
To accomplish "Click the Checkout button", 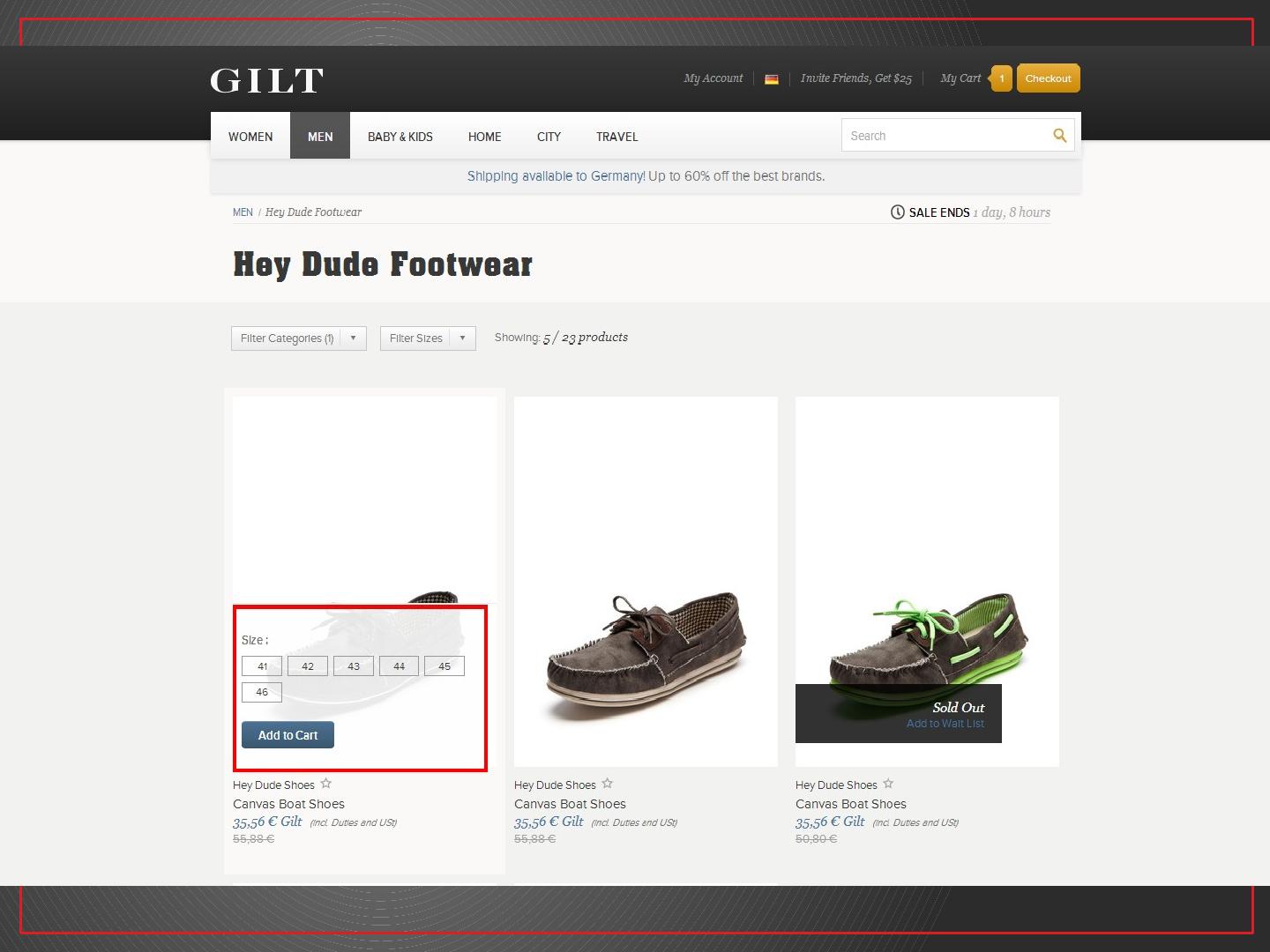I will pyautogui.click(x=1049, y=78).
